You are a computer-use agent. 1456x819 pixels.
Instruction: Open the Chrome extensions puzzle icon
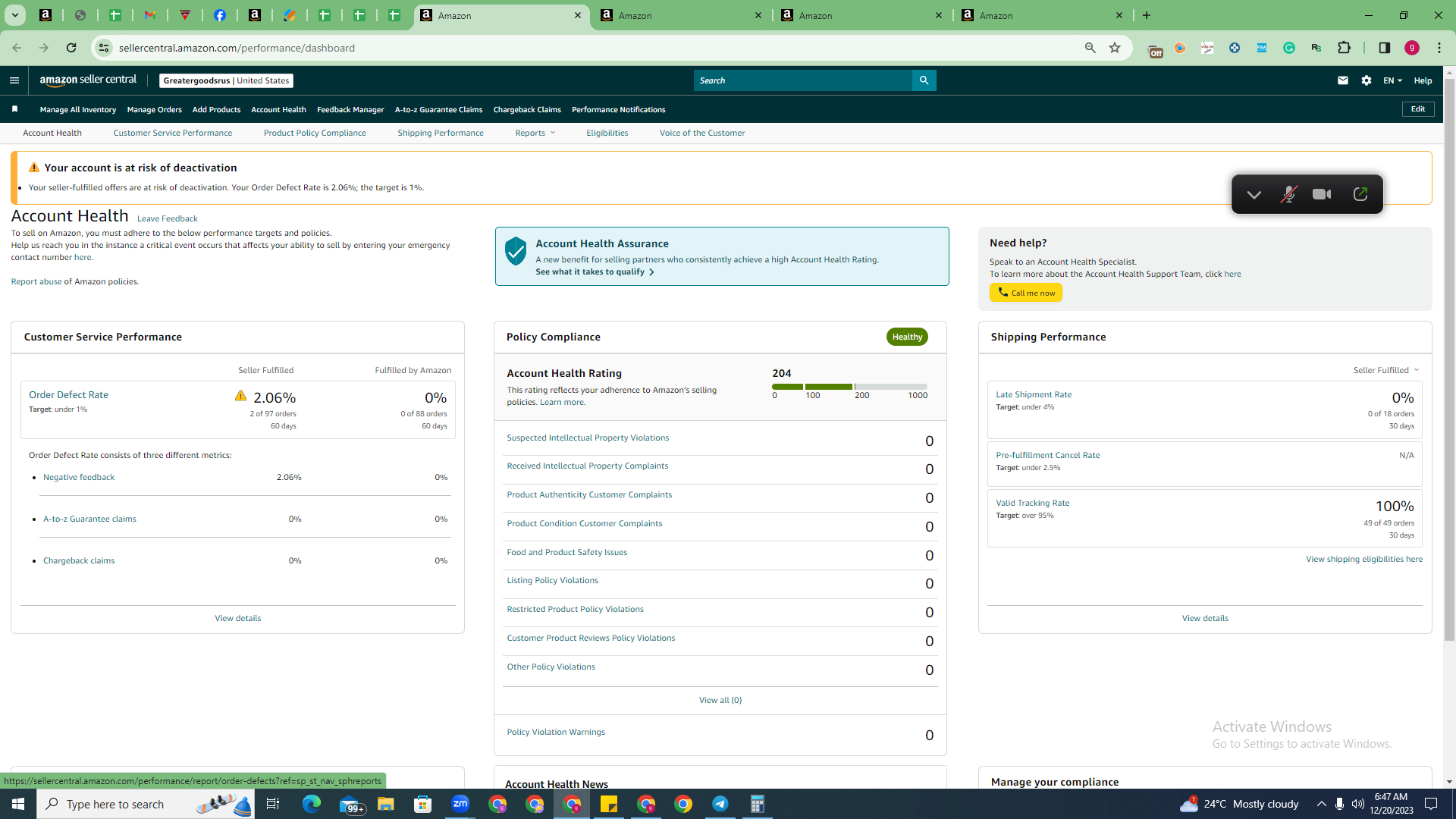pyautogui.click(x=1345, y=48)
